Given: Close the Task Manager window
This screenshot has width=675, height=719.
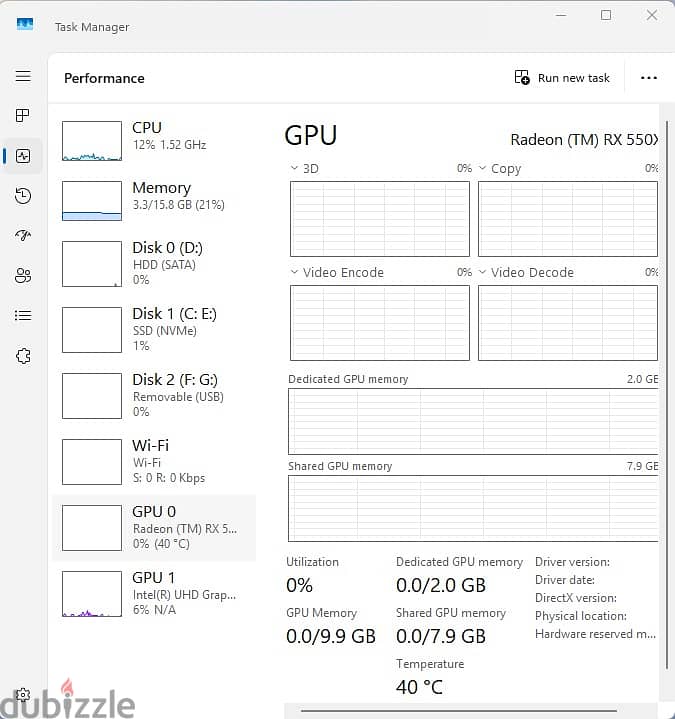Looking at the screenshot, I should (x=652, y=15).
